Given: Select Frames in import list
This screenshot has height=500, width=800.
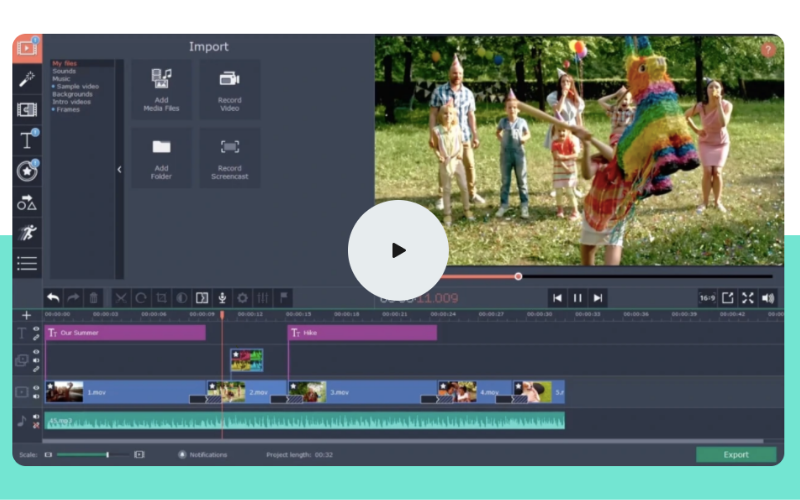Looking at the screenshot, I should coord(66,109).
